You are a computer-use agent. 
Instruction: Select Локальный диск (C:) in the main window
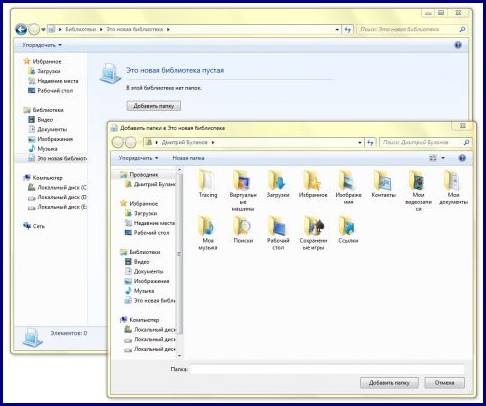click(57, 187)
